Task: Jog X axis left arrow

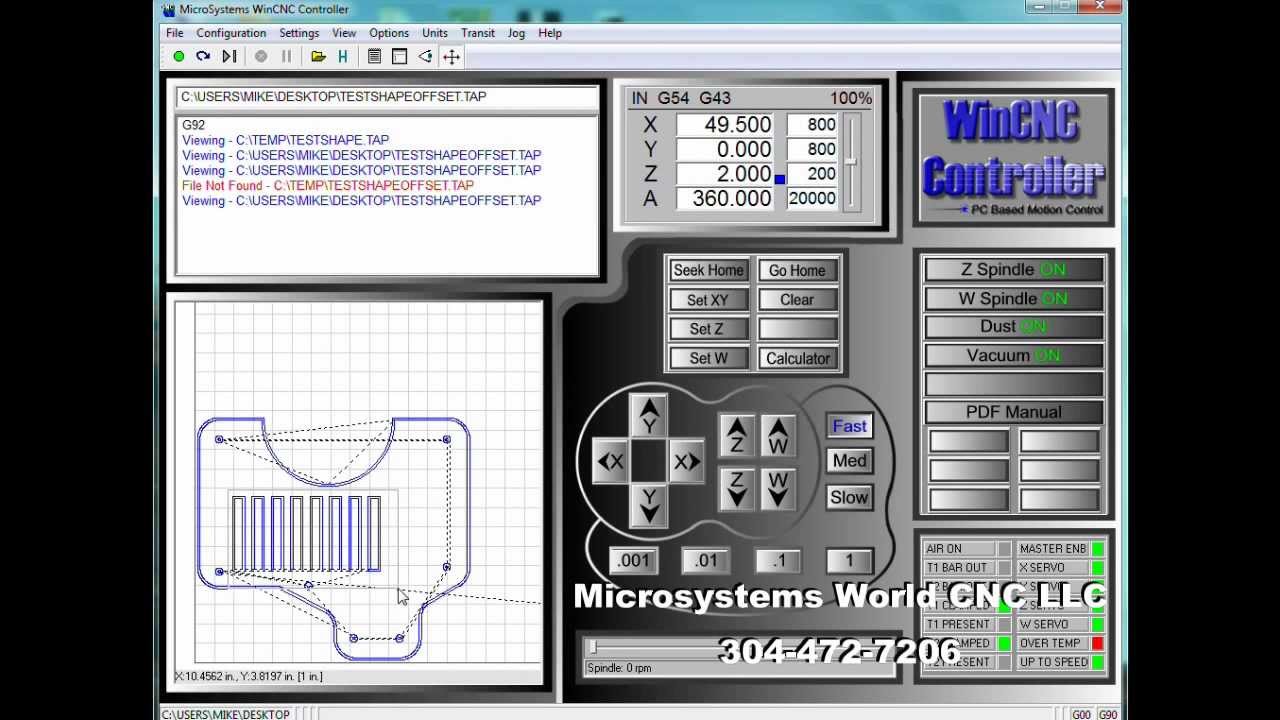Action: click(611, 461)
